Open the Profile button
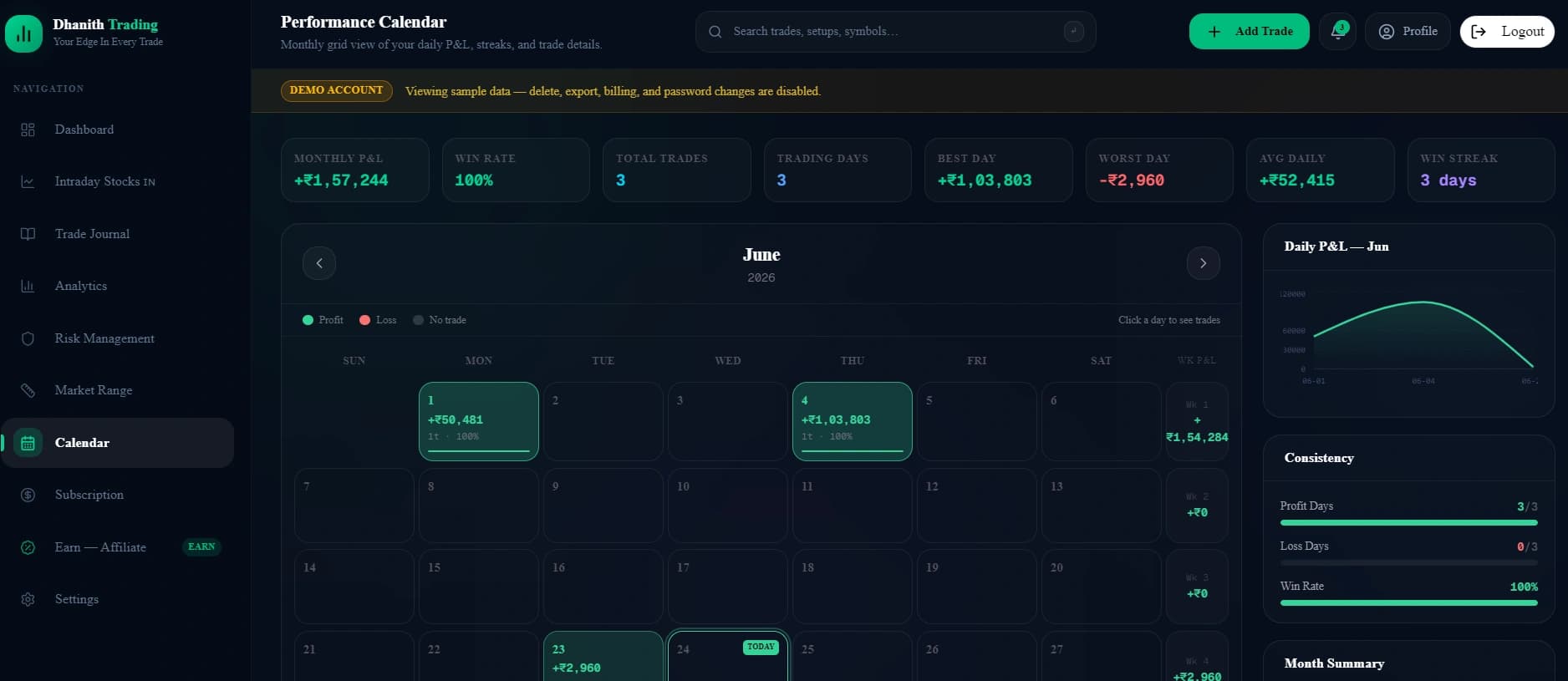Image resolution: width=1568 pixels, height=681 pixels. point(1408,31)
